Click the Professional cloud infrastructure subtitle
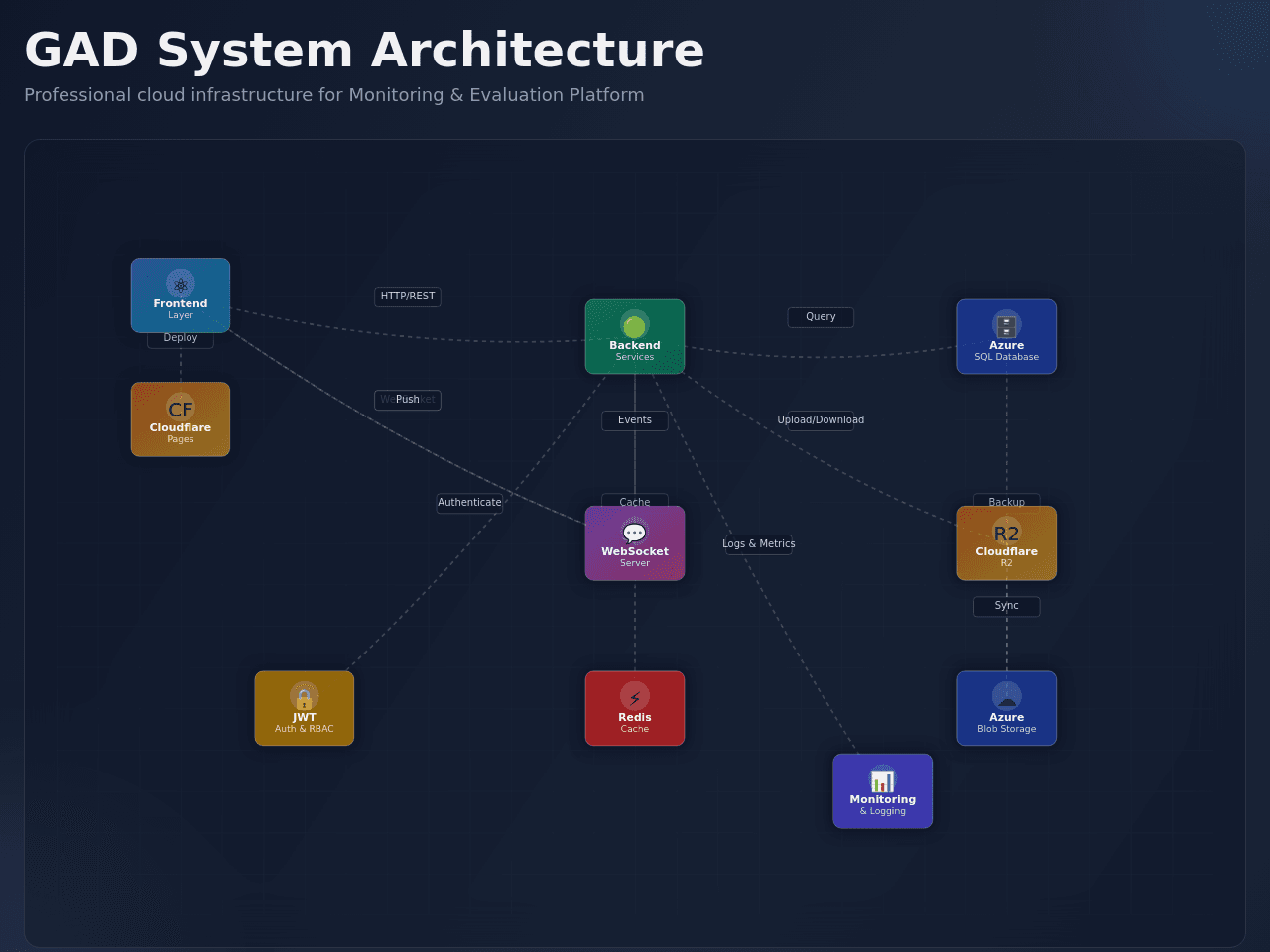Image resolution: width=1270 pixels, height=952 pixels. pos(334,95)
